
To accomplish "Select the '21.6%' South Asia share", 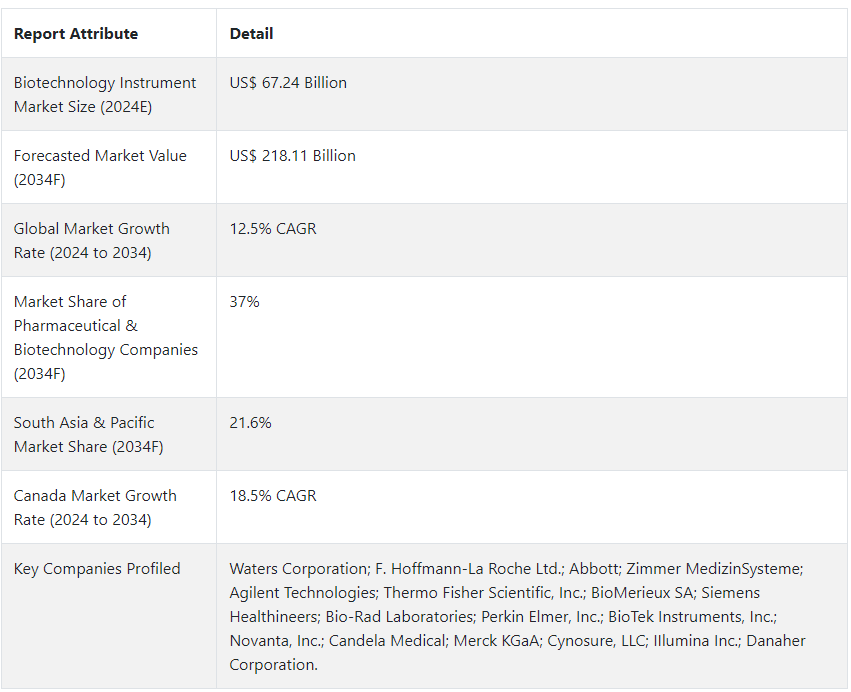I will coord(250,422).
